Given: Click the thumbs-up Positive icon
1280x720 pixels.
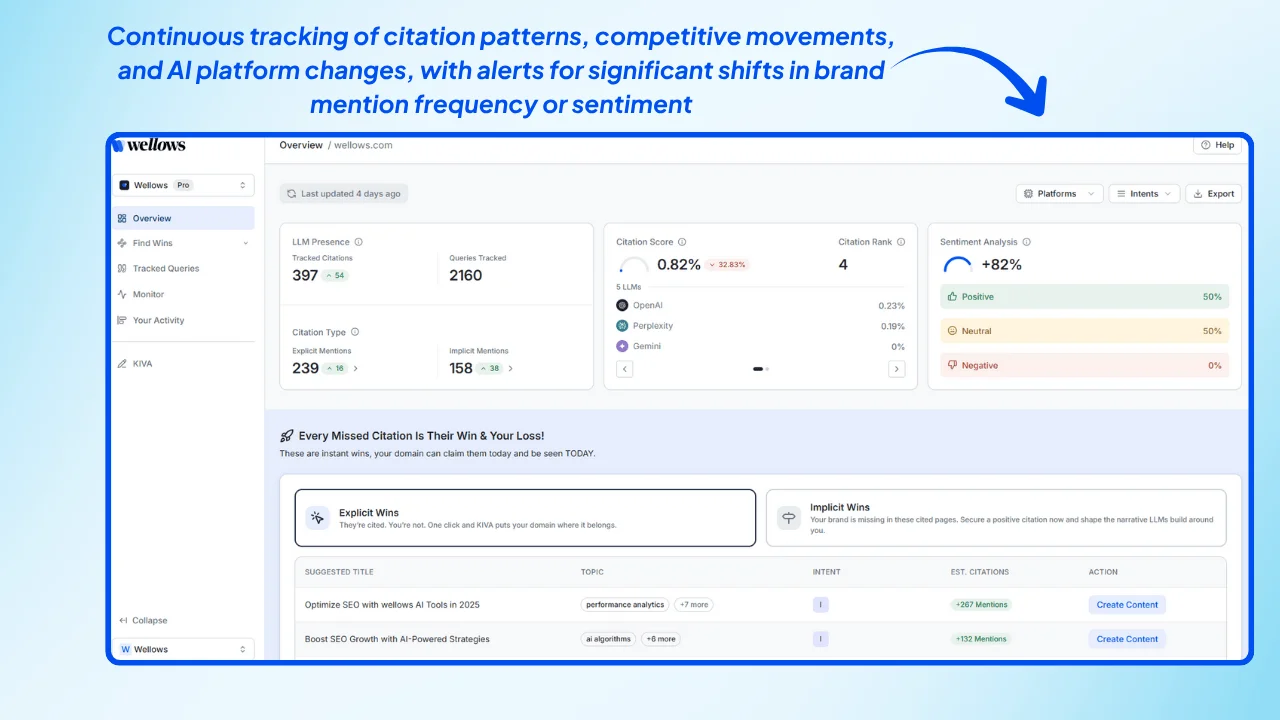Looking at the screenshot, I should 952,297.
